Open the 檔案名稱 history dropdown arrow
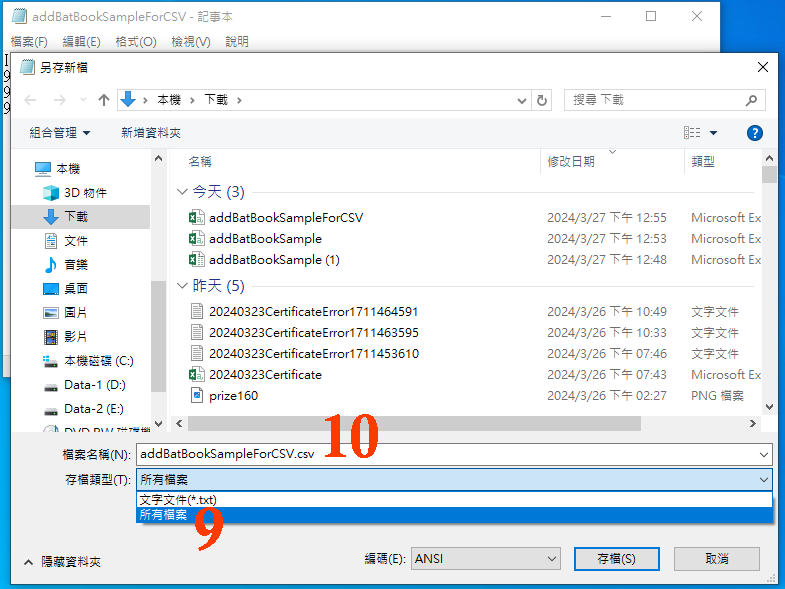The image size is (785, 589). 764,455
